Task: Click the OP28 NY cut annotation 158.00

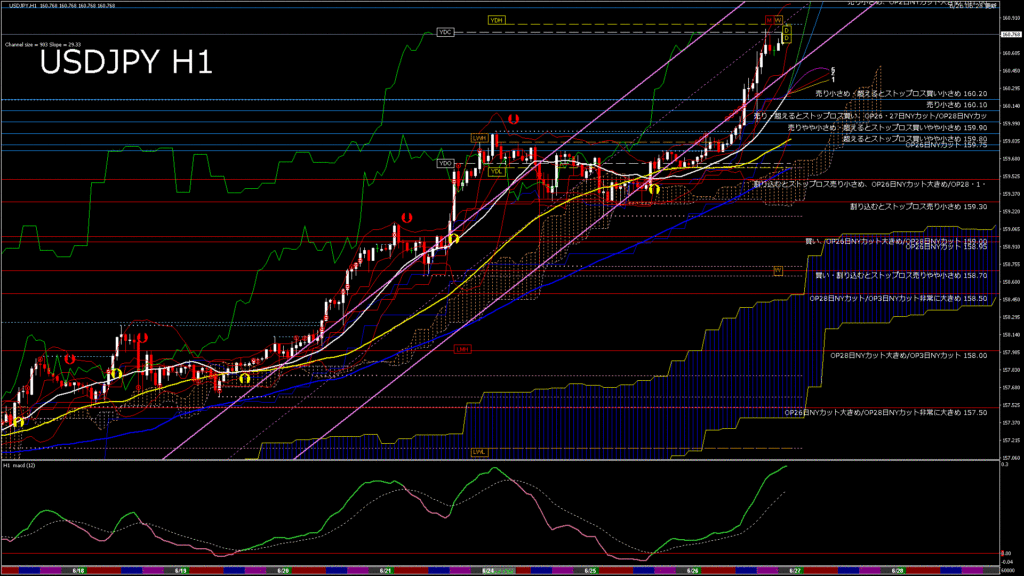Action: 908,356
